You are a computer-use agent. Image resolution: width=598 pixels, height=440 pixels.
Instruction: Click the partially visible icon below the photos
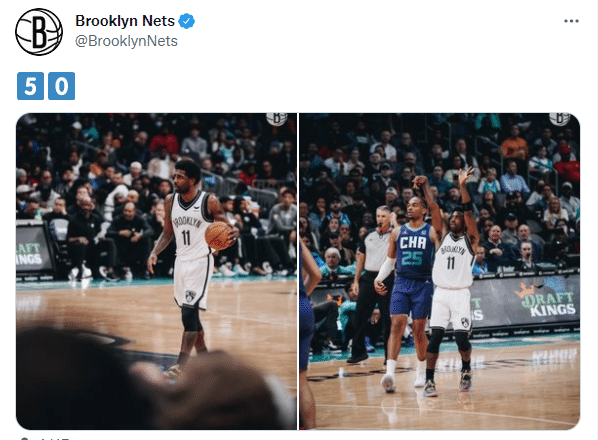click(x=24, y=438)
